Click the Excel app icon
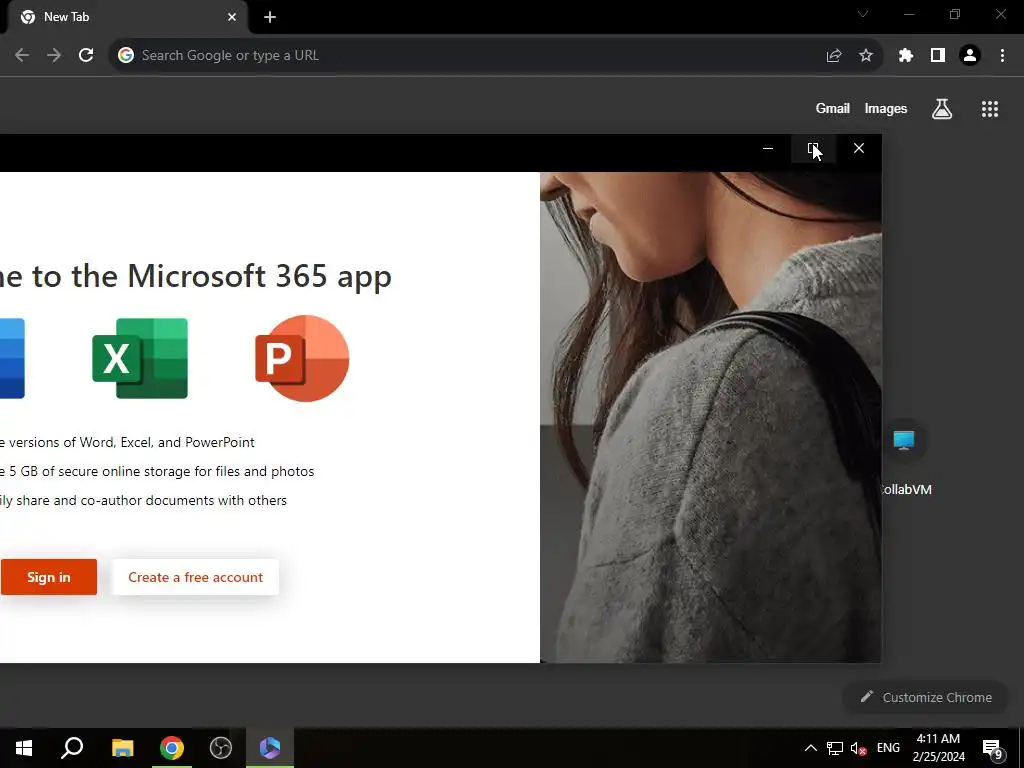 (140, 358)
